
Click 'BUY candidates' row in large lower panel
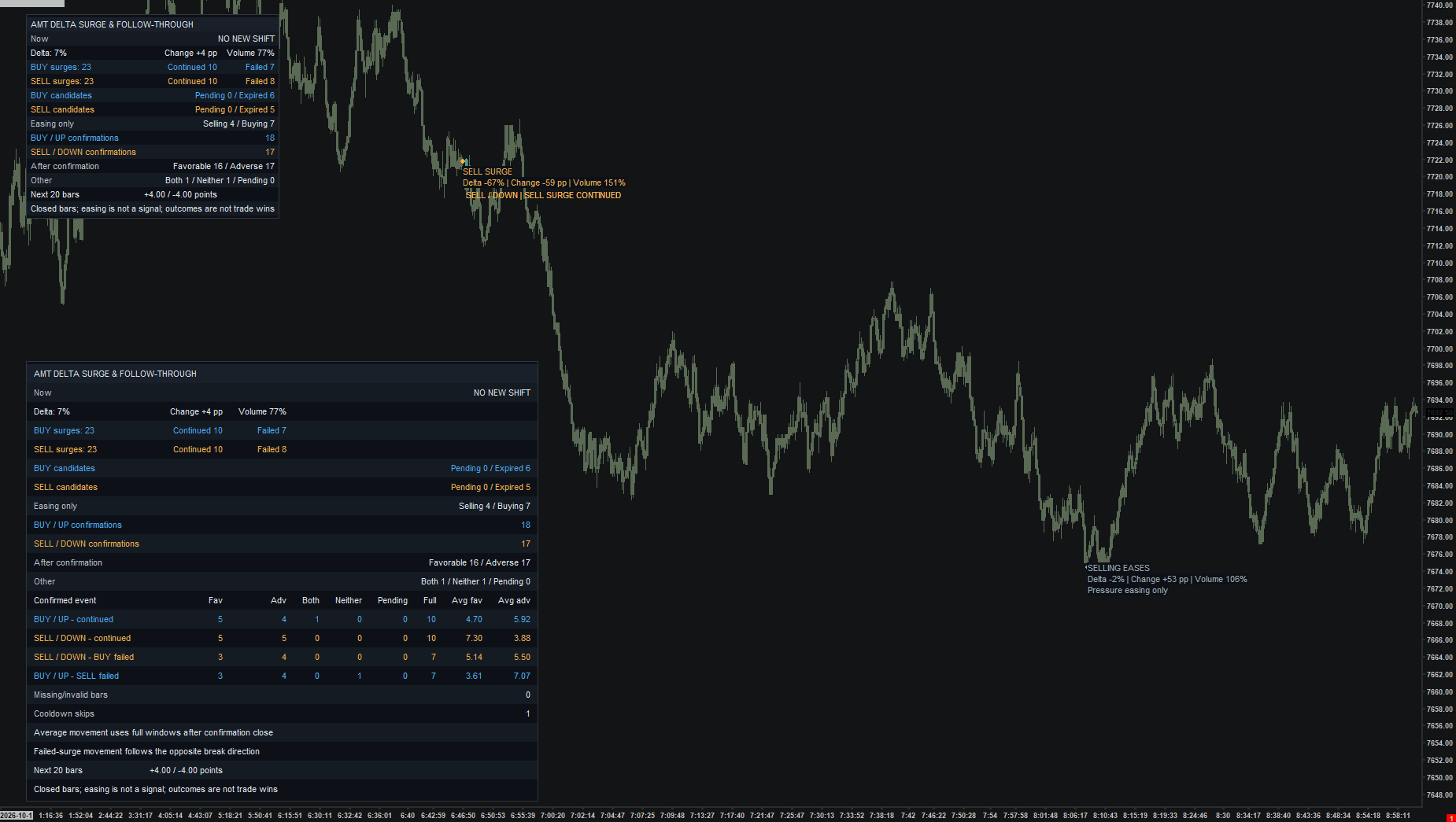[x=282, y=468]
